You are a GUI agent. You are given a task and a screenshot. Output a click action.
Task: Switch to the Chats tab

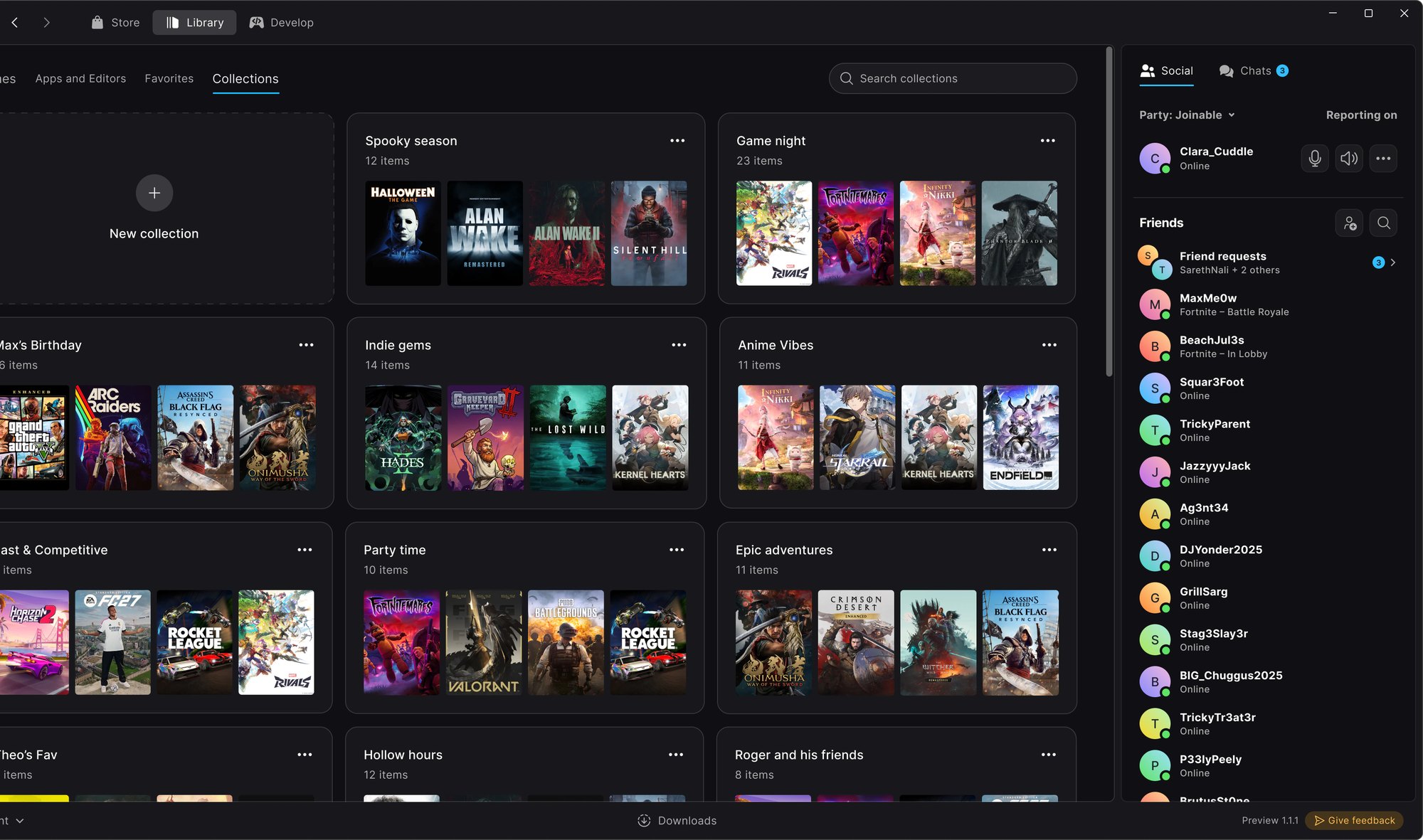pos(1254,70)
